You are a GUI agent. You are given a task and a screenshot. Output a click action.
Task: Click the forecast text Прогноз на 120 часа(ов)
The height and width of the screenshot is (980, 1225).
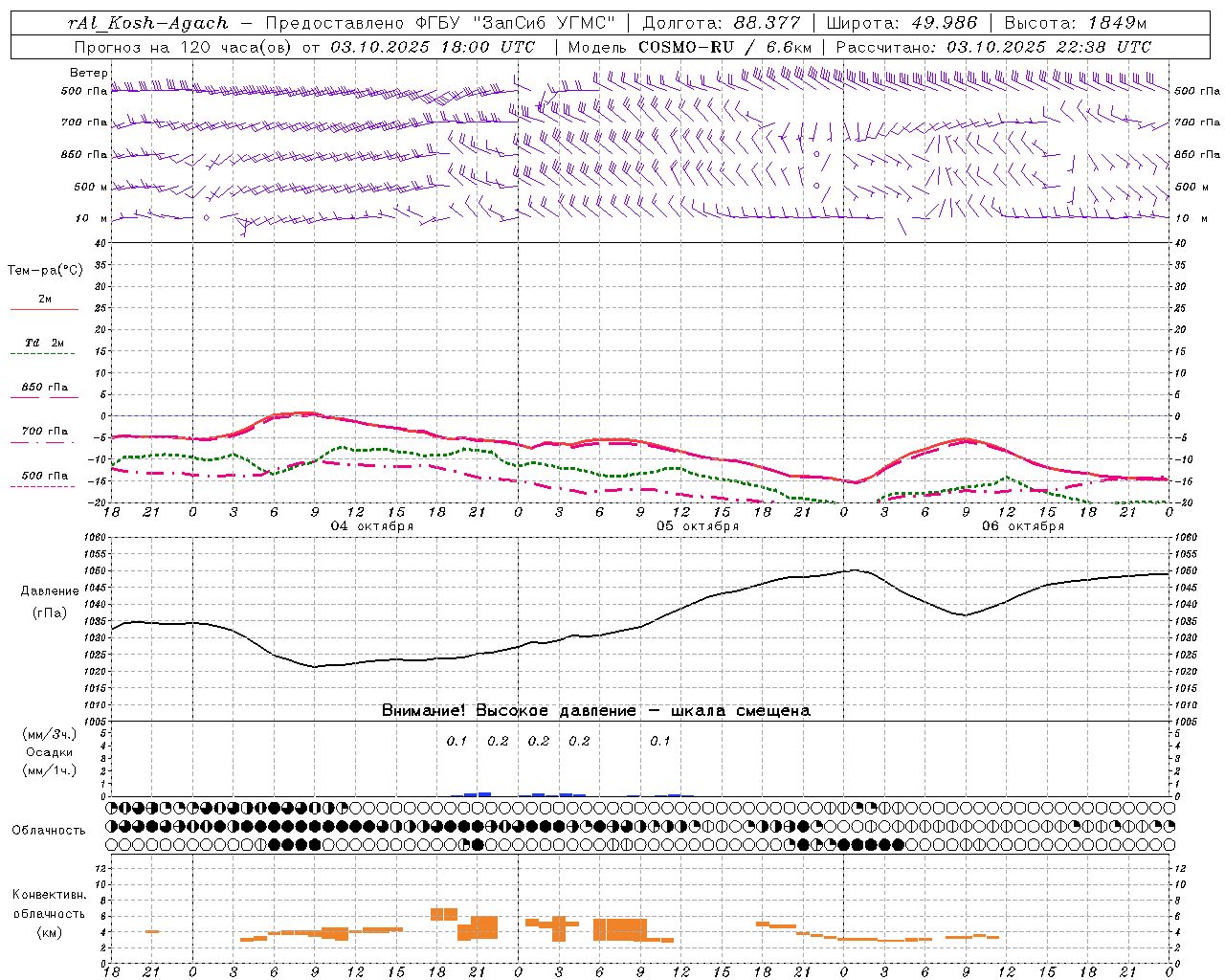coord(184,47)
